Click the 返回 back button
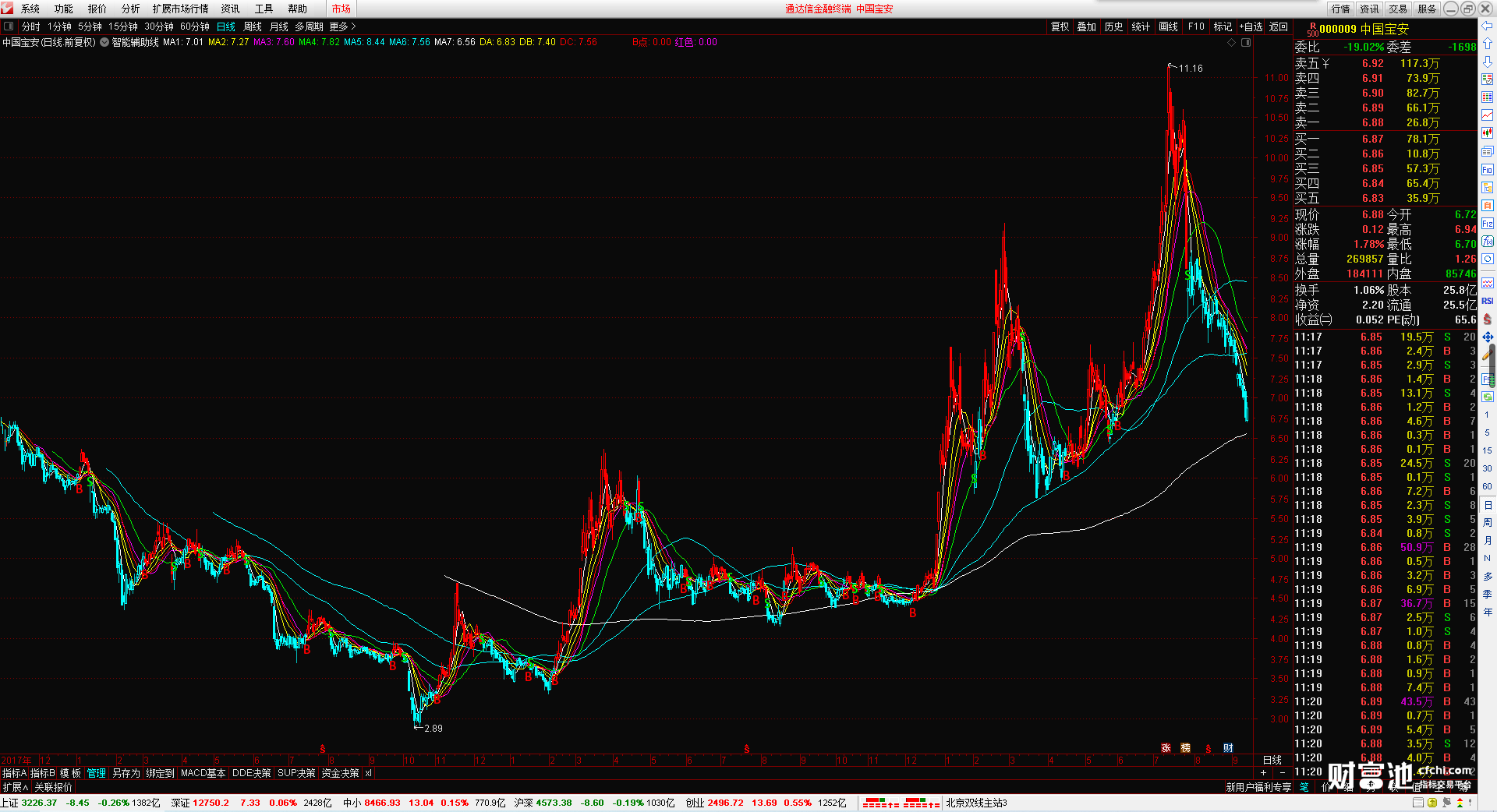Viewport: 1497px width, 812px height. tap(1279, 26)
